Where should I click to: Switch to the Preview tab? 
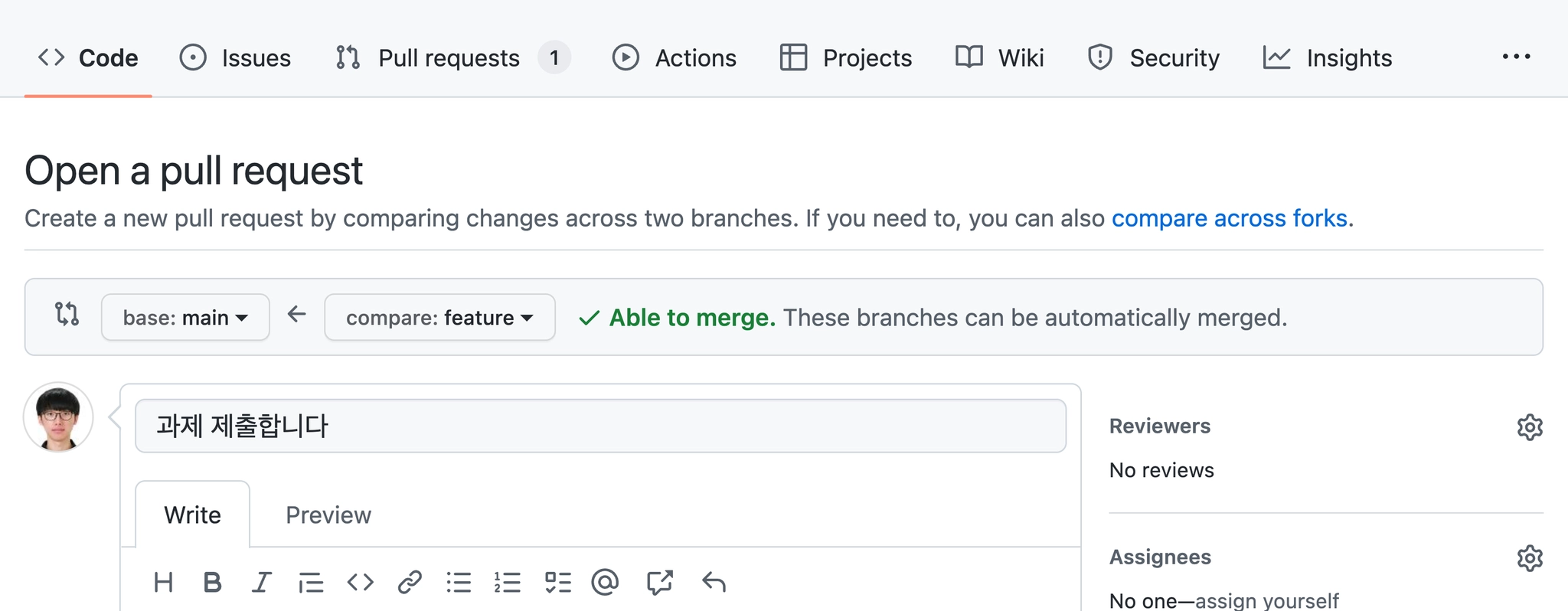328,515
